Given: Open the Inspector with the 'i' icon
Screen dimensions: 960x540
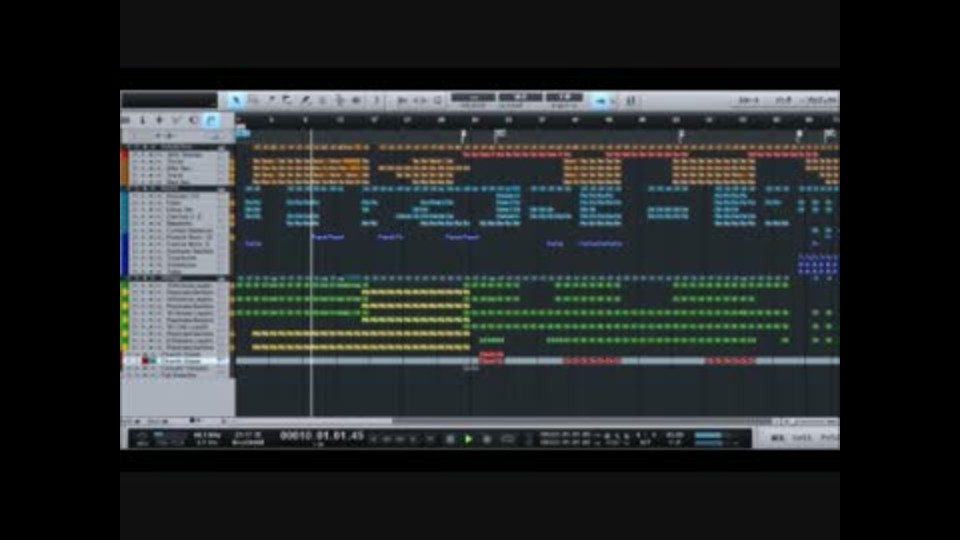Looking at the screenshot, I should (142, 120).
